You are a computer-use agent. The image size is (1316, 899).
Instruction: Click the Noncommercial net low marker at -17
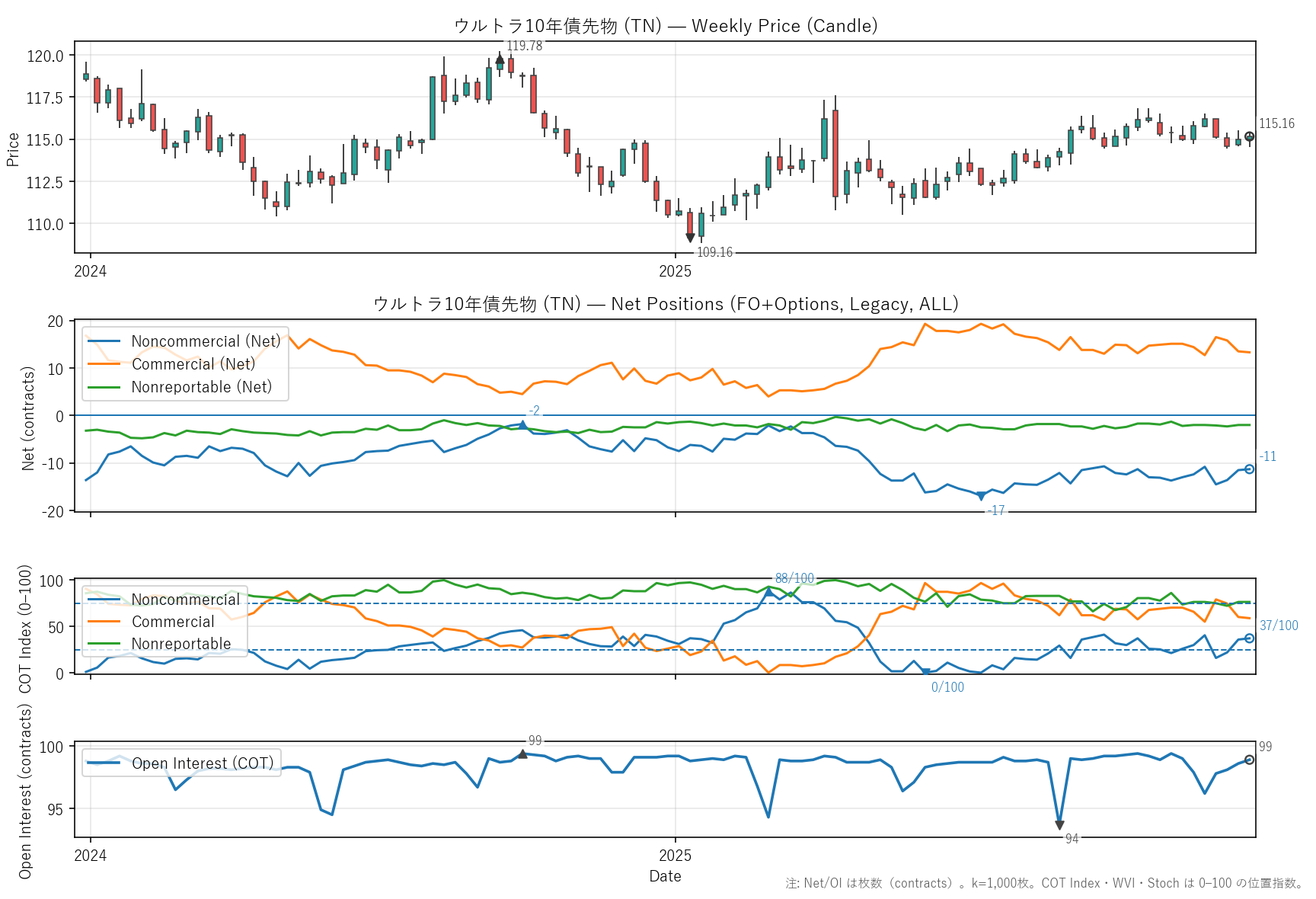[x=981, y=496]
